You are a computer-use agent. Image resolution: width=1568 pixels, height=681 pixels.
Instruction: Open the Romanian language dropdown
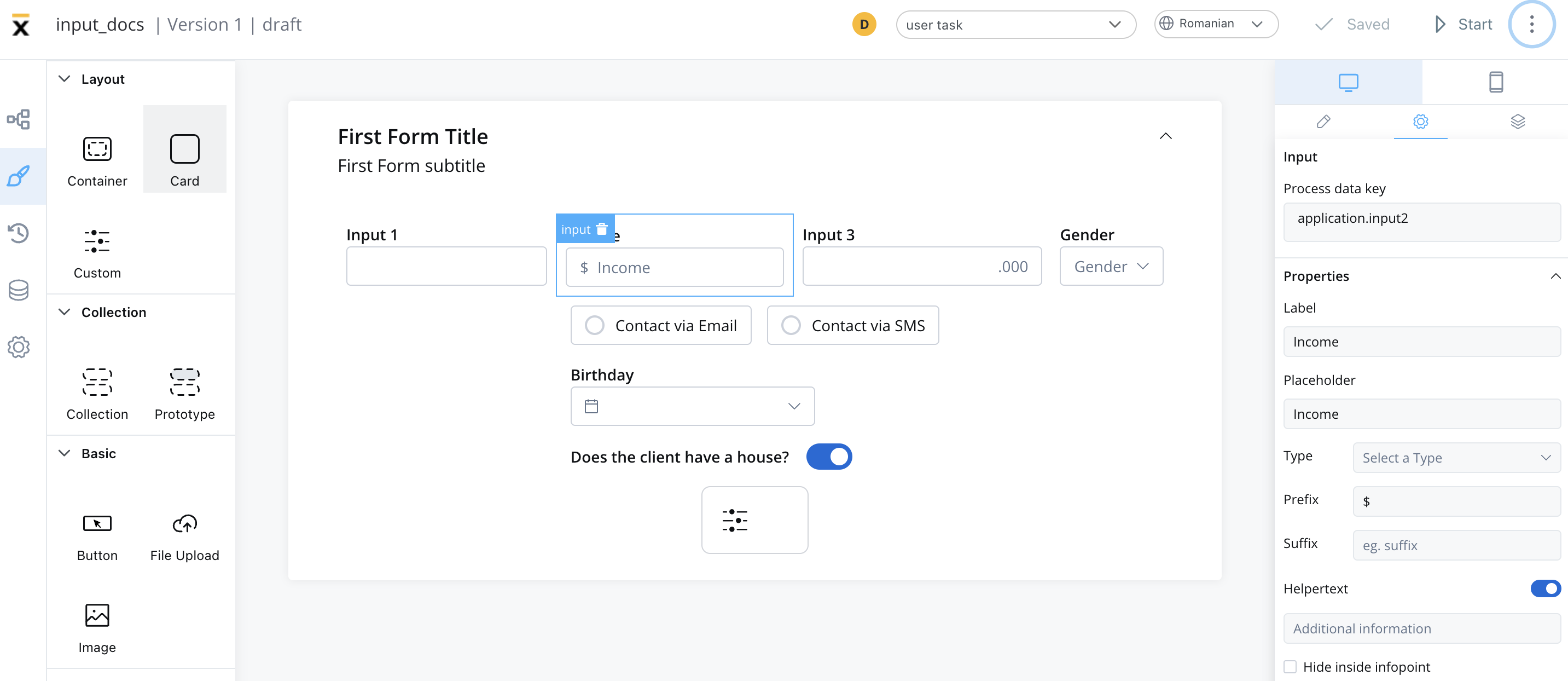tap(1216, 24)
